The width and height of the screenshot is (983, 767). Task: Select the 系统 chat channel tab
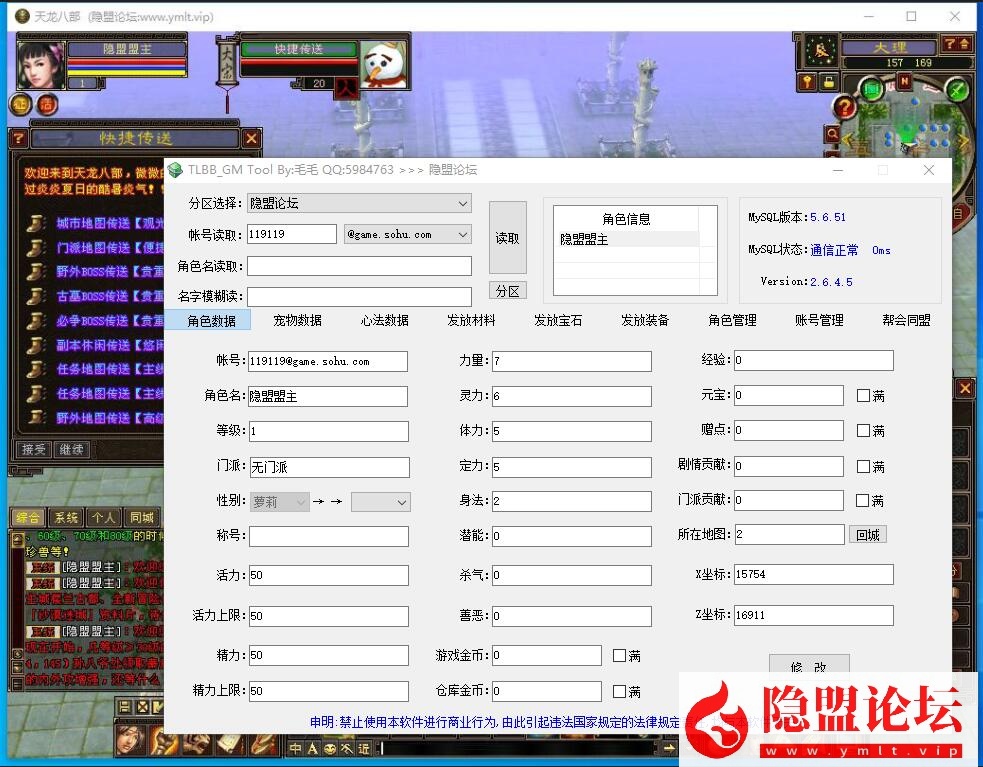66,517
